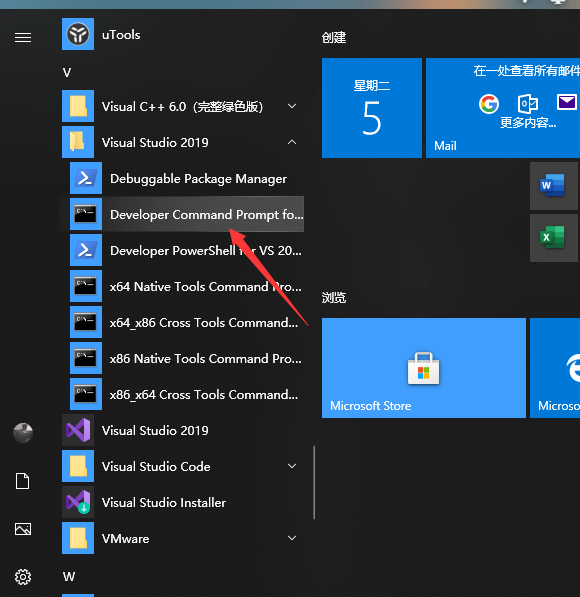580x597 pixels.
Task: Click the 'Mail' label on the mail tile
Action: click(445, 146)
